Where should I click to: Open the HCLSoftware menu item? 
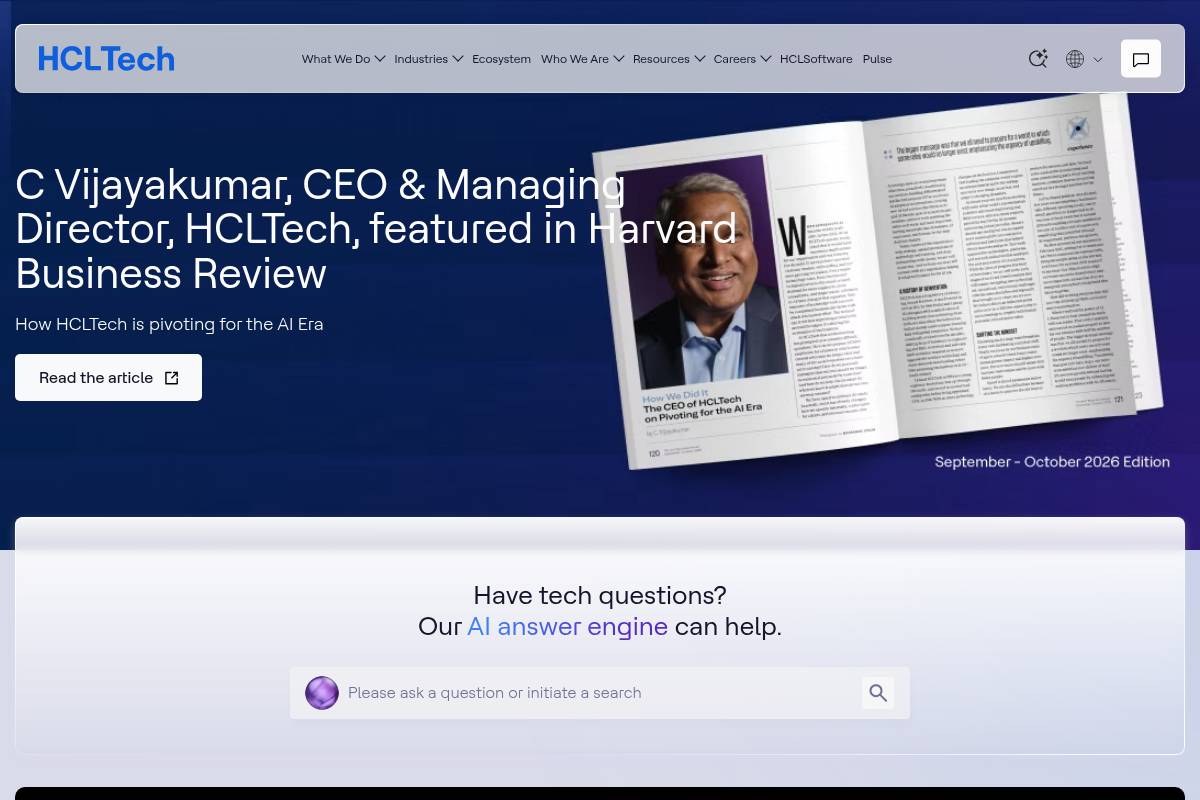pos(816,59)
